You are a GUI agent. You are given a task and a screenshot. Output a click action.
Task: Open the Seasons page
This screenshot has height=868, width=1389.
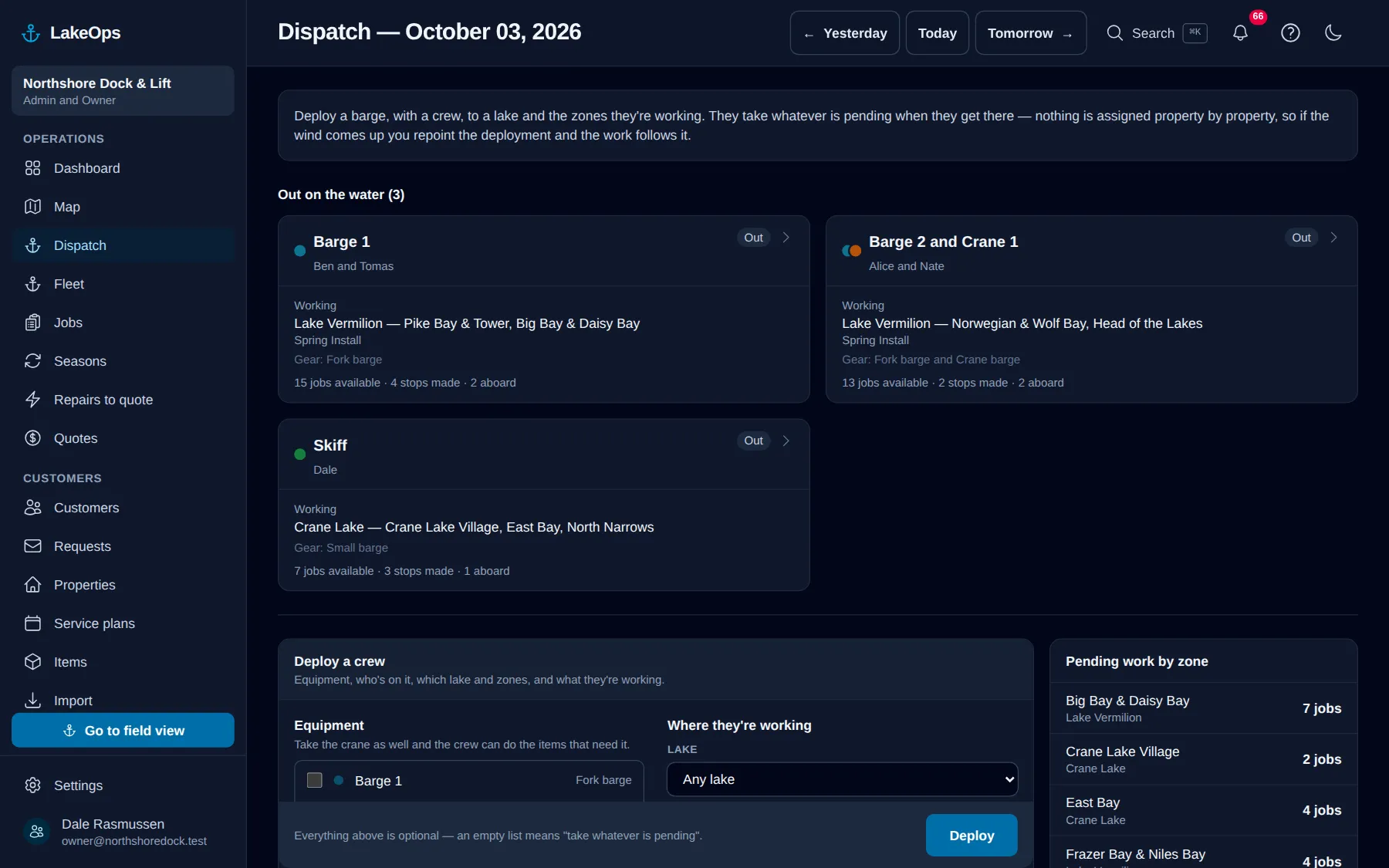[x=123, y=361]
